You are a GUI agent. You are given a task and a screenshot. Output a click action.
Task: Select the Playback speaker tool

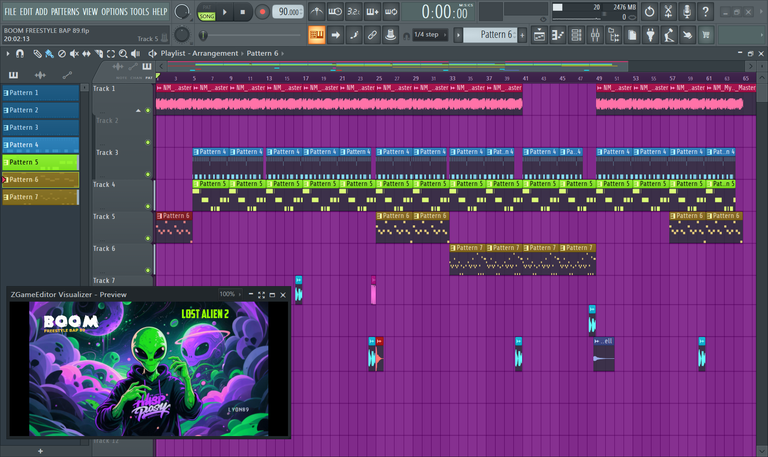[x=136, y=53]
